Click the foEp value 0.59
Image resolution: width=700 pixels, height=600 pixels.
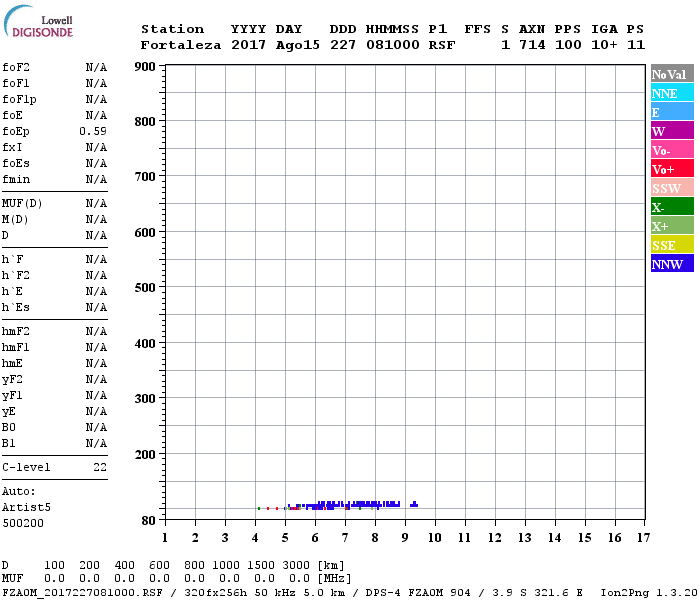click(x=93, y=131)
